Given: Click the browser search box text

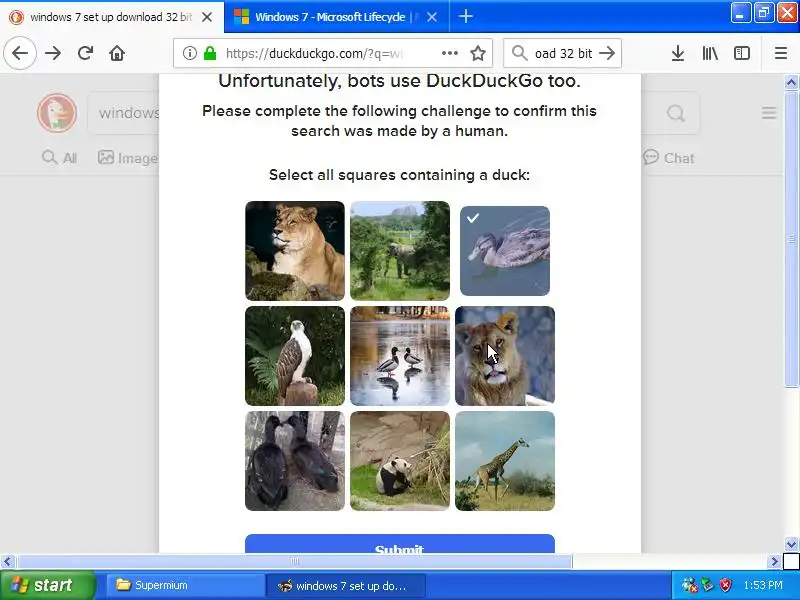Looking at the screenshot, I should (x=563, y=53).
